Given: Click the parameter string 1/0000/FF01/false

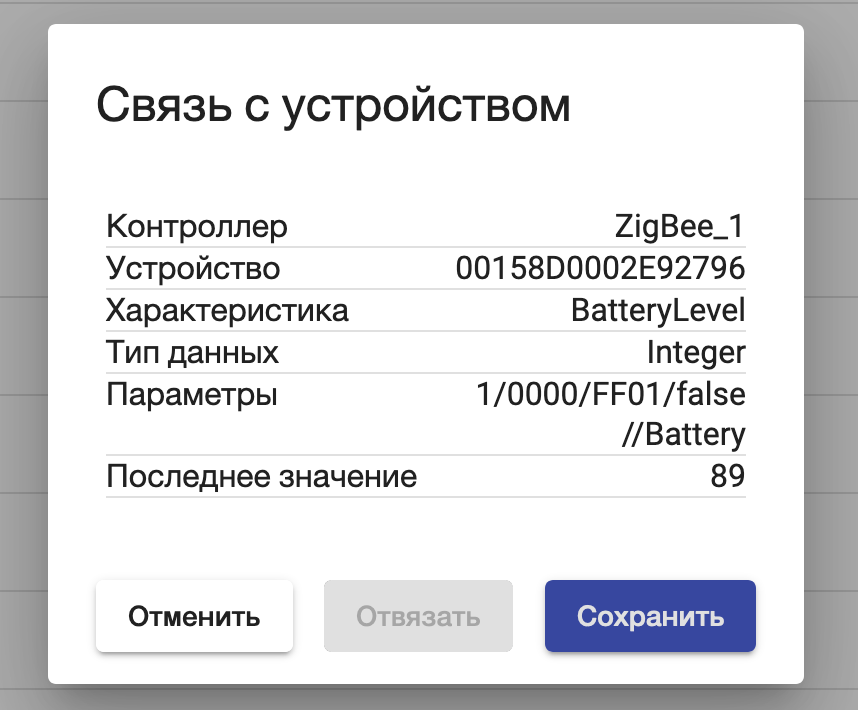Looking at the screenshot, I should click(x=613, y=394).
